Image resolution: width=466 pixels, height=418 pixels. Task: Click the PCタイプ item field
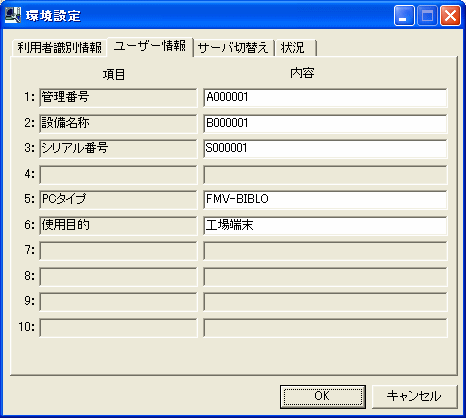[118, 200]
